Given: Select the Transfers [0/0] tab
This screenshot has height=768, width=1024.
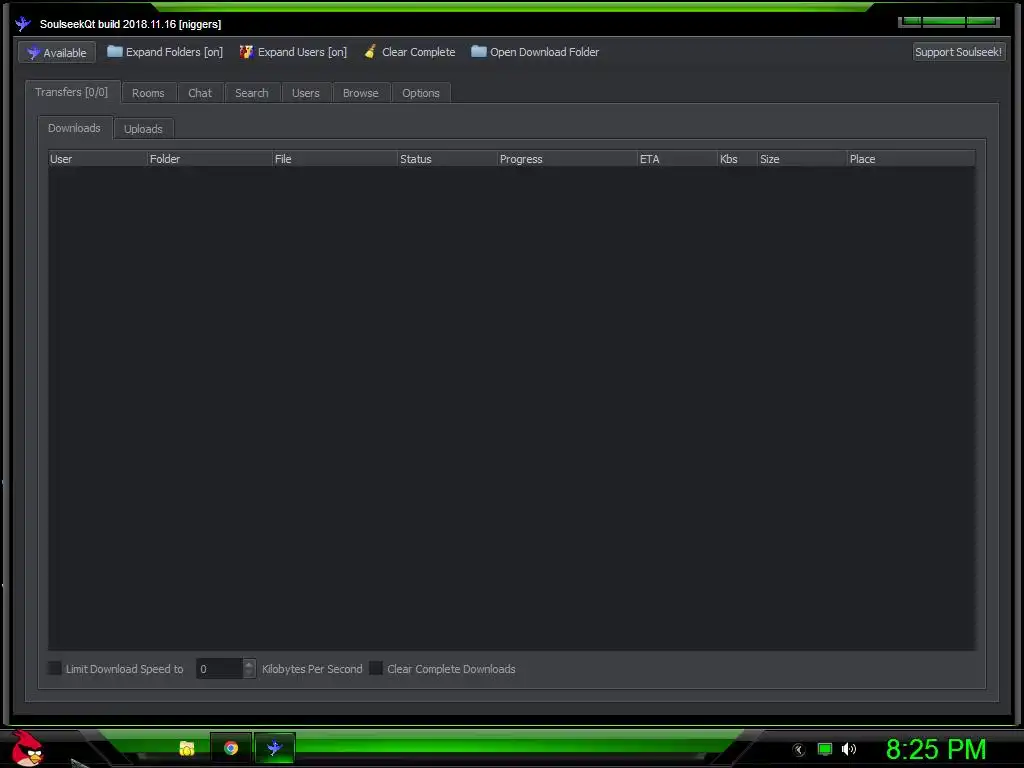Looking at the screenshot, I should coord(72,92).
